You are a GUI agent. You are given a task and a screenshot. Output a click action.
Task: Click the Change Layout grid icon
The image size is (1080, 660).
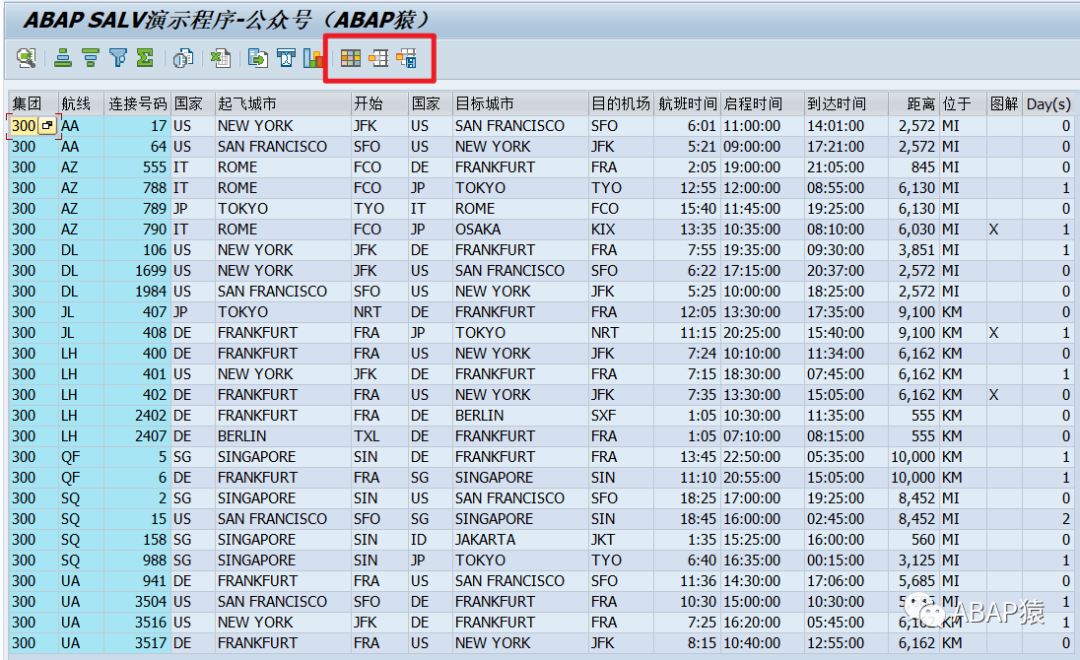(351, 58)
